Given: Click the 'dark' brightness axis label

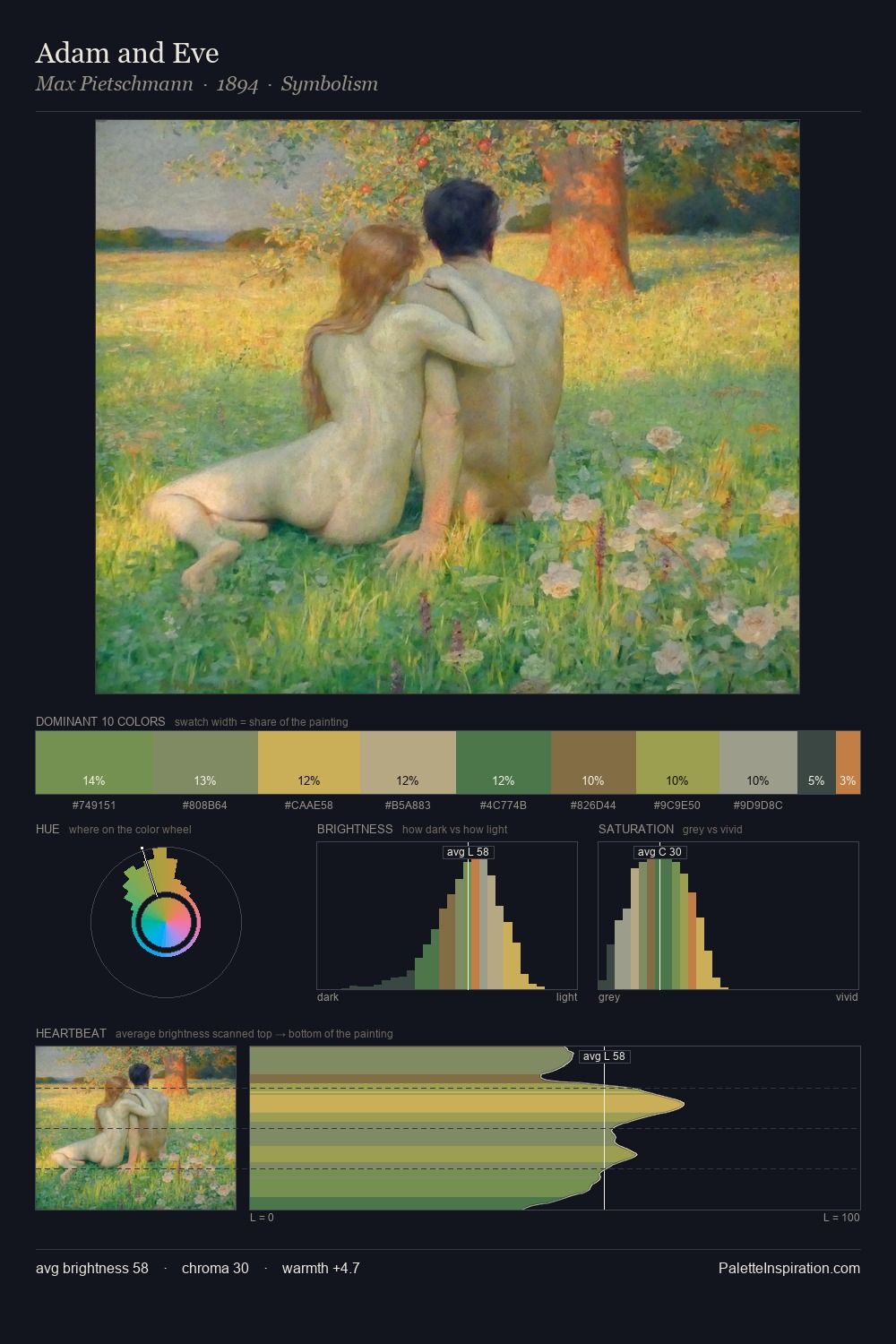Looking at the screenshot, I should [x=328, y=996].
